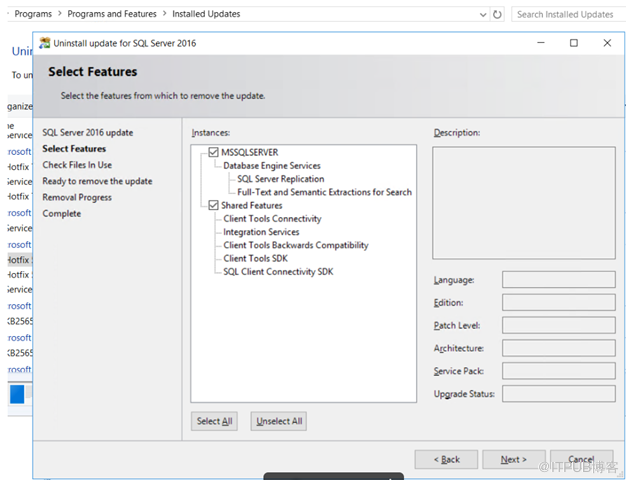Select Full-Text and Semantic Extractions for Search

[324, 192]
